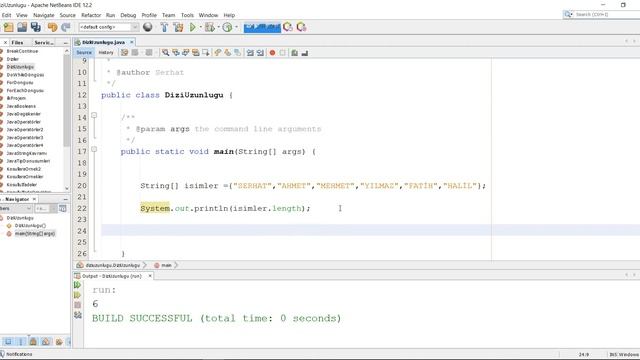Screen dimensions: 640x360
Task: Click the Shift Line Left icon
Action: (x=250, y=53)
